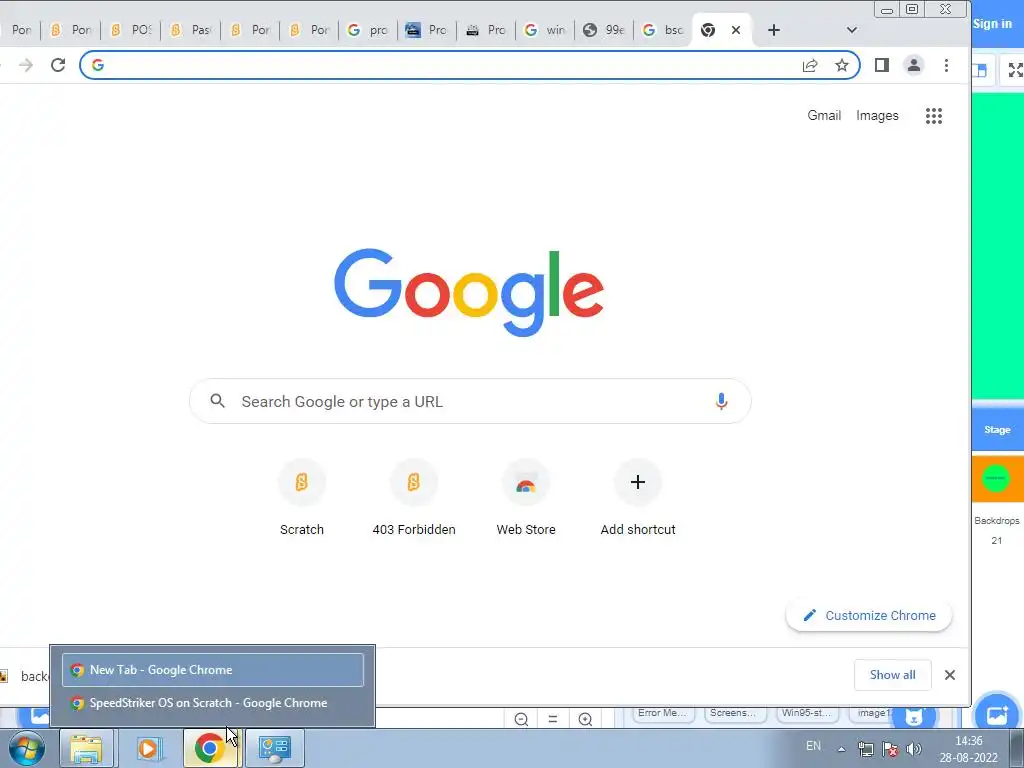Select SpeedStriker OS on Scratch window in list

click(213, 703)
